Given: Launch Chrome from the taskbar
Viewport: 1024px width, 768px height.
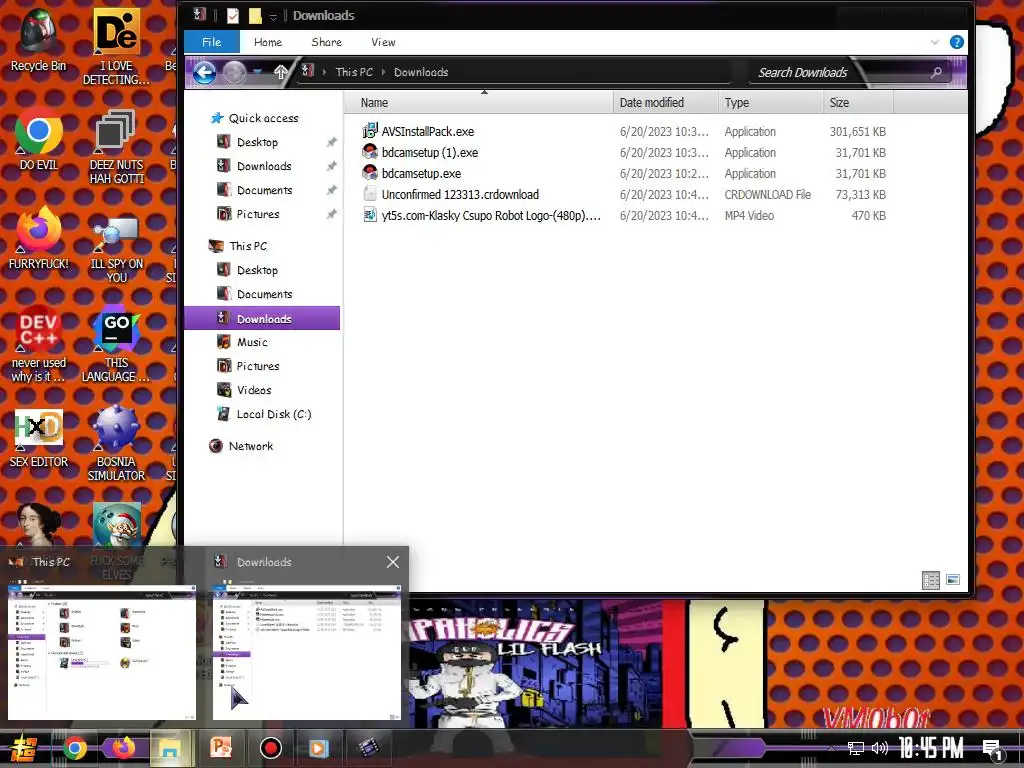Looking at the screenshot, I should click(x=74, y=748).
